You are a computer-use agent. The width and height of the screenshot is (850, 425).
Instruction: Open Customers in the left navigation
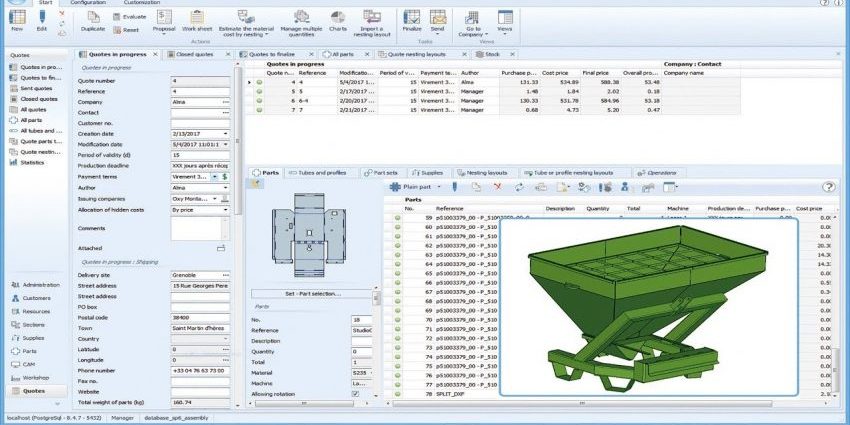[36, 297]
